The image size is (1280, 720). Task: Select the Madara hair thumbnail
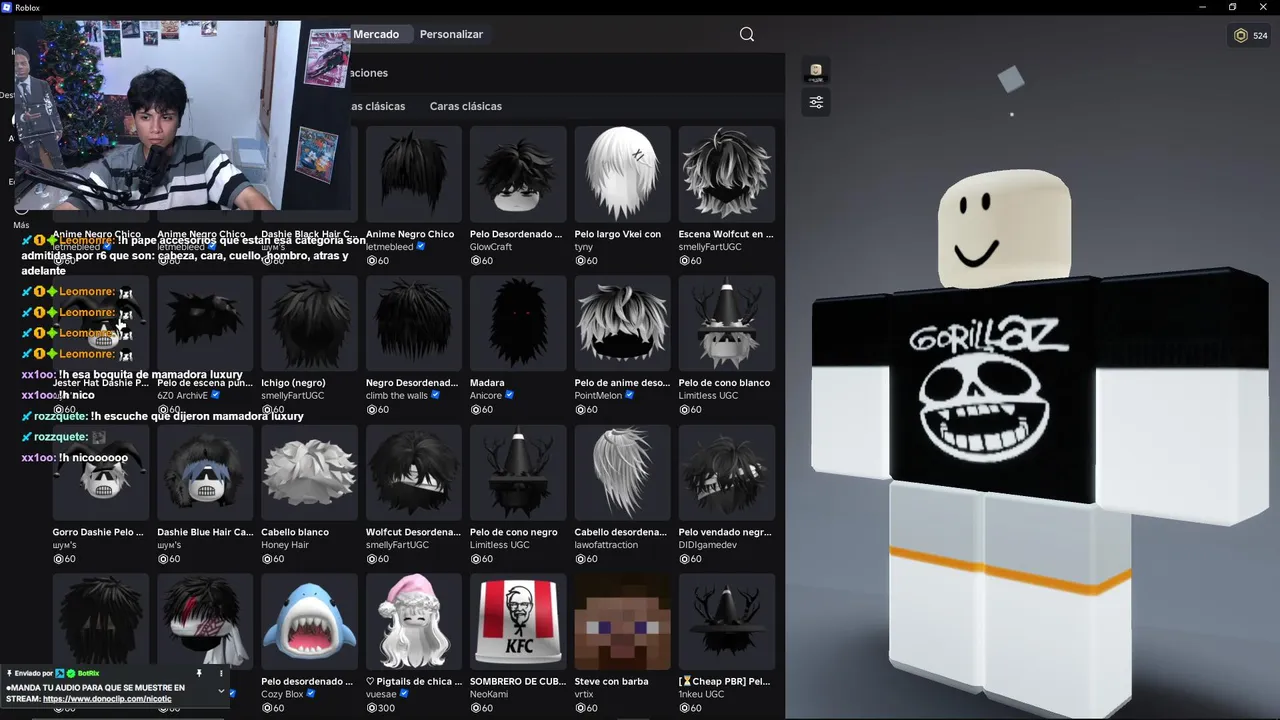pyautogui.click(x=518, y=323)
